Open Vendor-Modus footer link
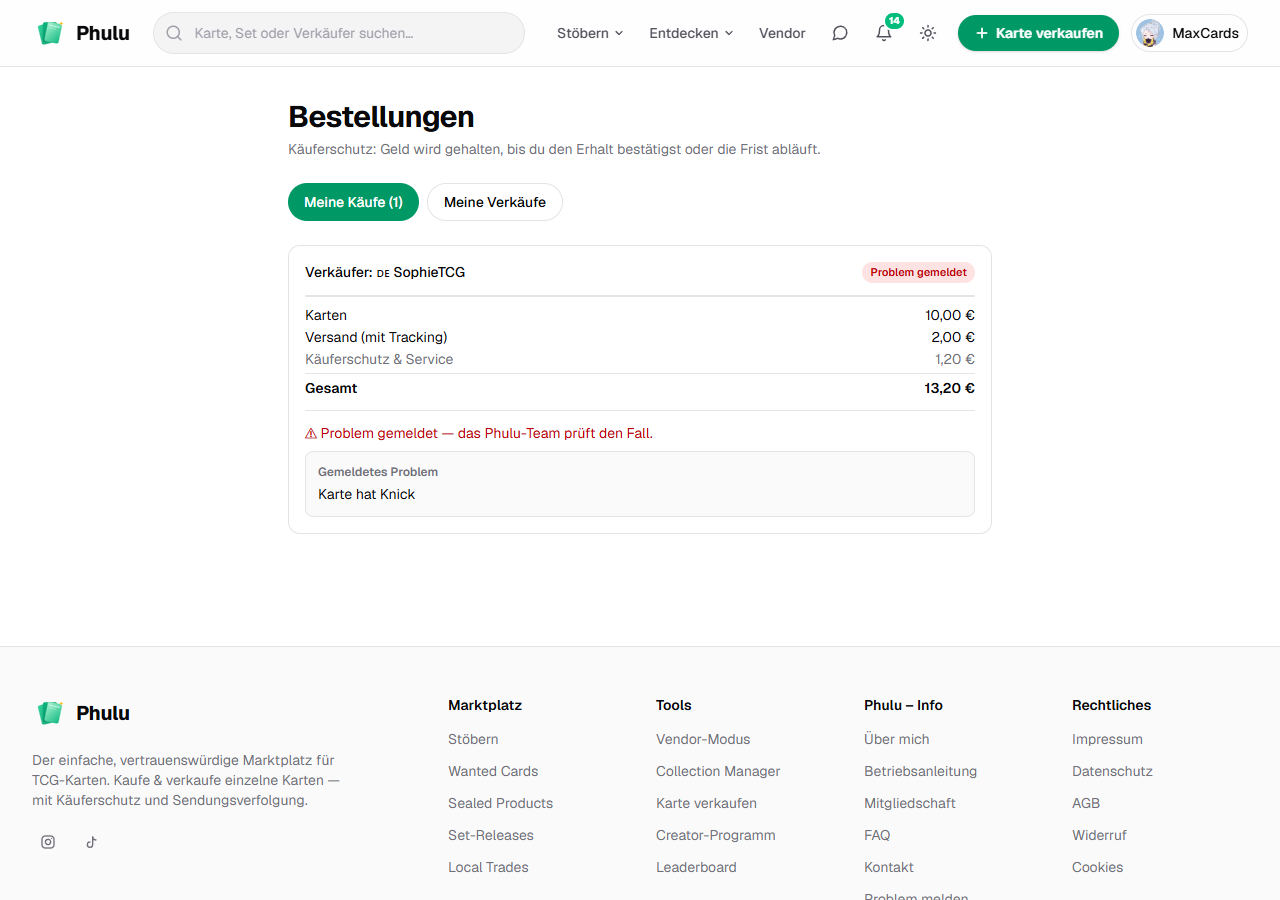 [x=703, y=739]
